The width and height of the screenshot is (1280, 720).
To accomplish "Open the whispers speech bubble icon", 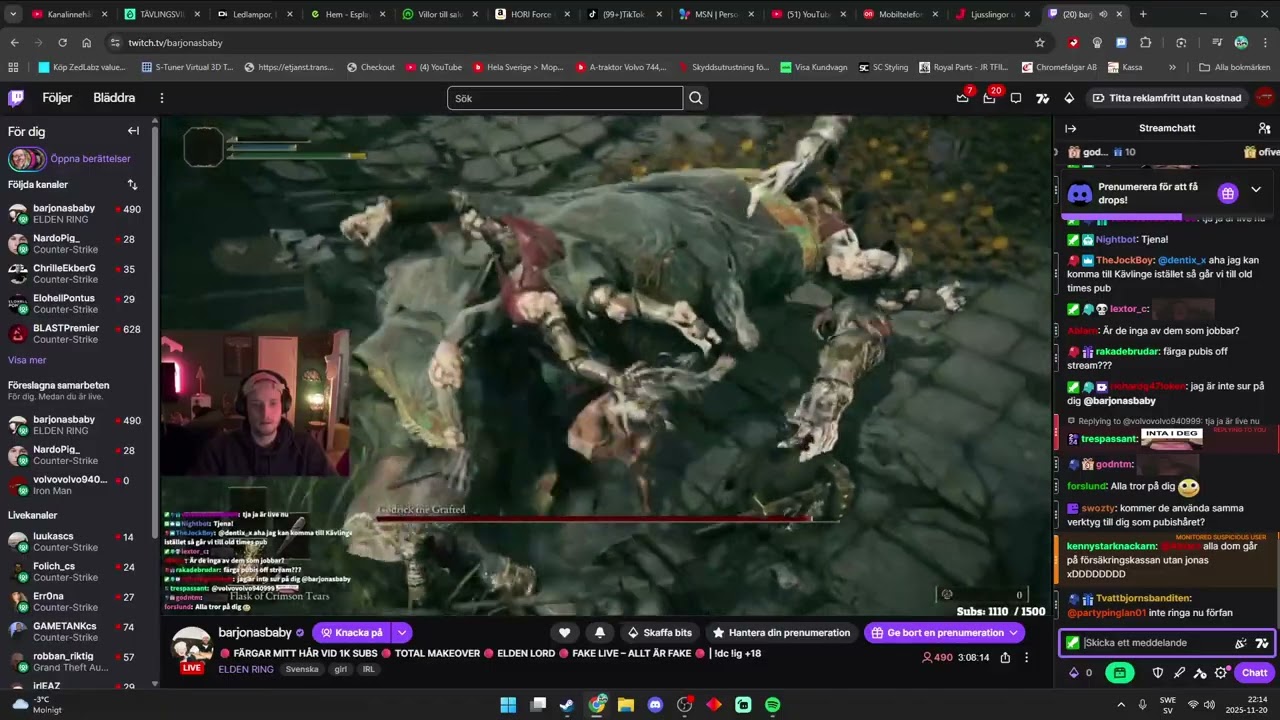I will [x=1016, y=98].
